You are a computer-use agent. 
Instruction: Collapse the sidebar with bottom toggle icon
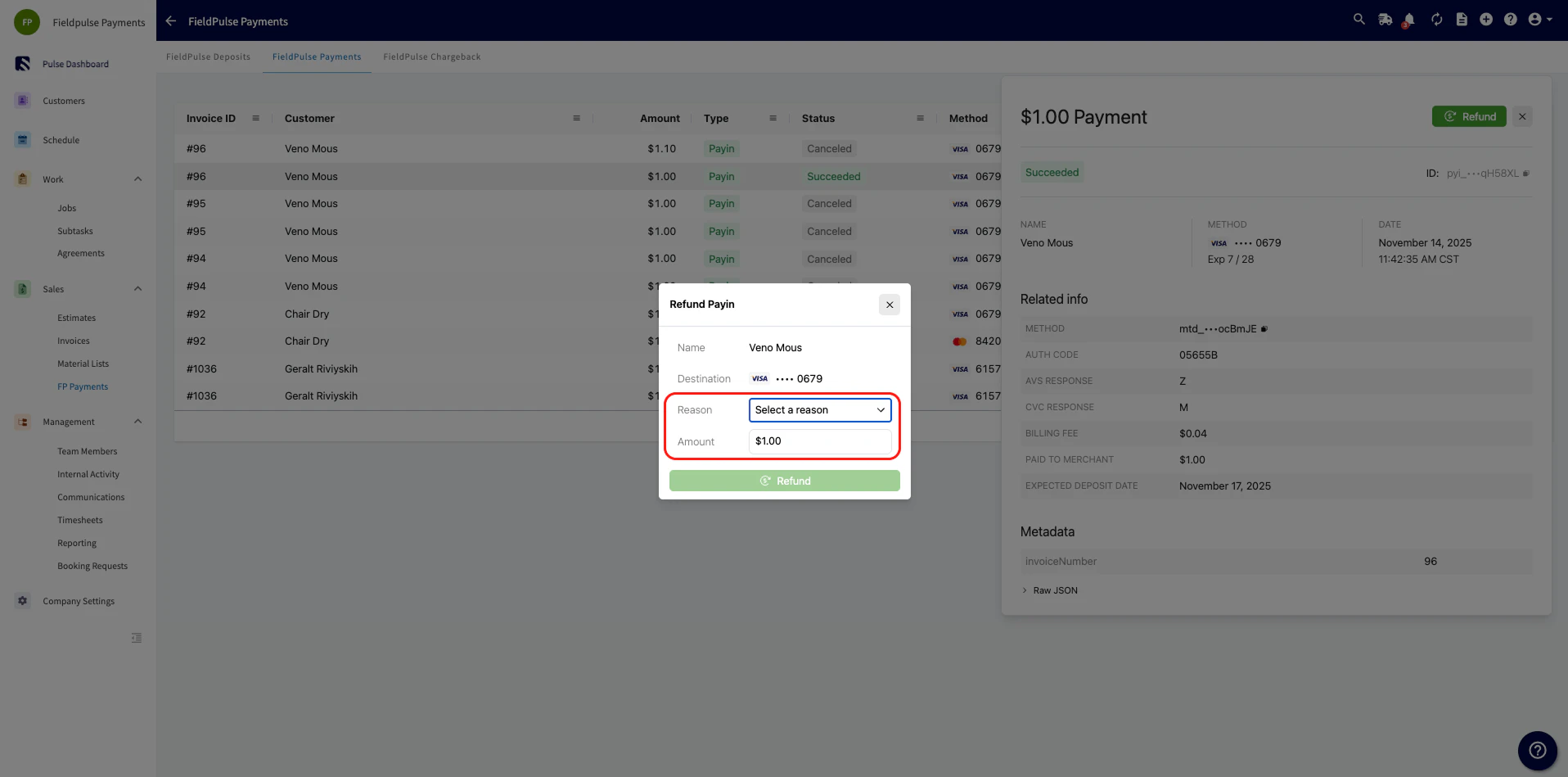(137, 638)
